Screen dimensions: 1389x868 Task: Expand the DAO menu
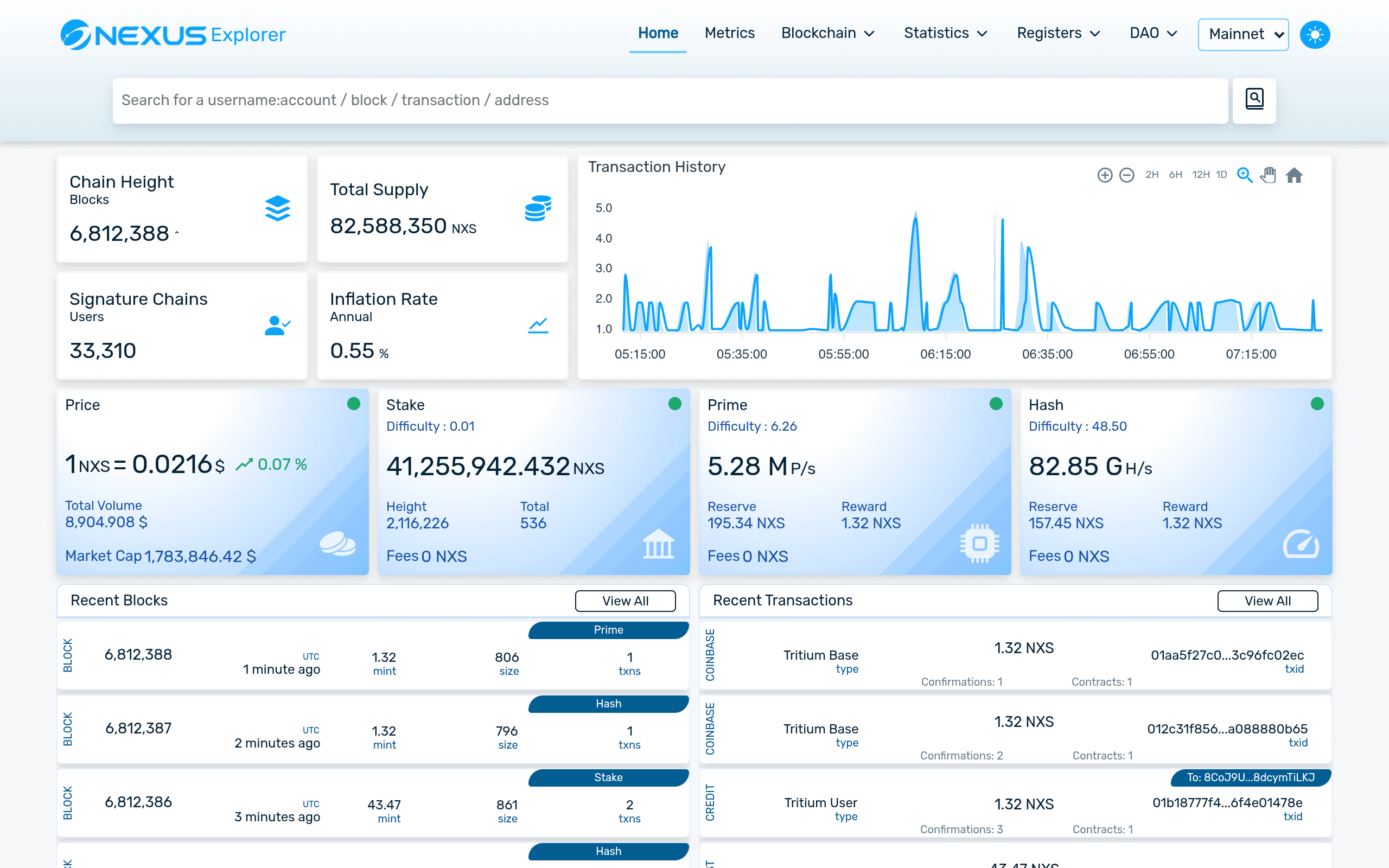(1153, 33)
